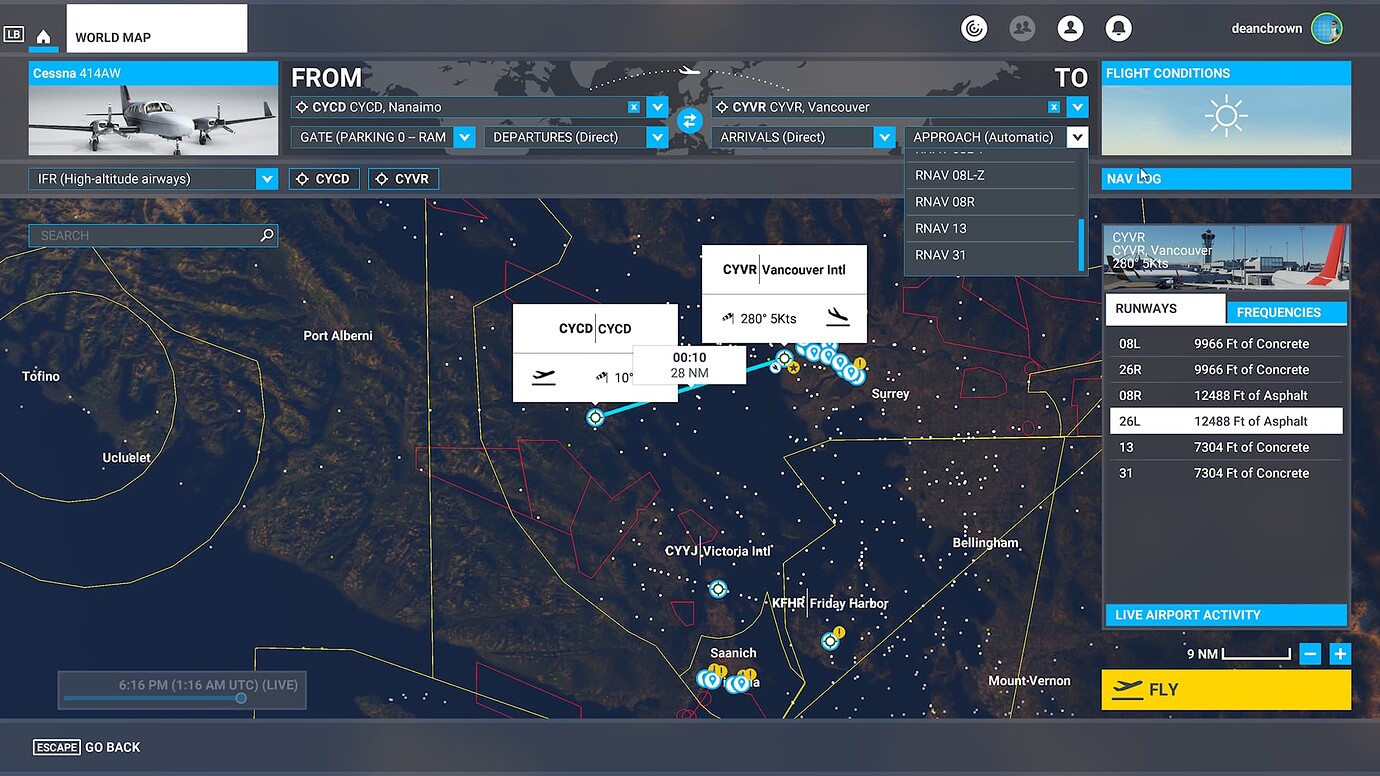
Task: Switch to the FREQUENCIES tab
Action: (1286, 312)
